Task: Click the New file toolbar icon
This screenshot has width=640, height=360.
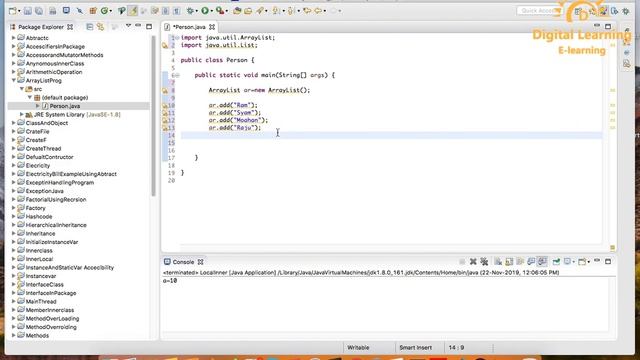Action: point(12,11)
